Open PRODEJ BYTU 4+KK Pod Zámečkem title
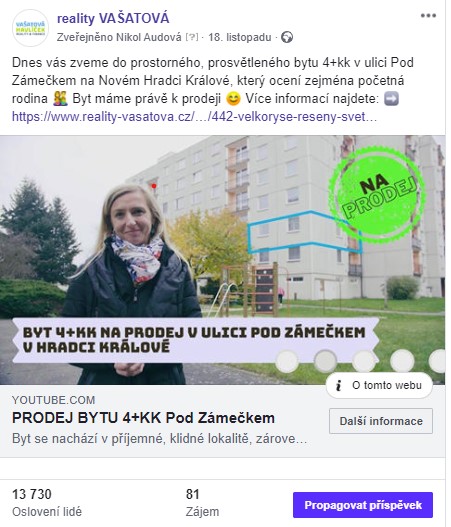This screenshot has height=527, width=451. [x=144, y=418]
